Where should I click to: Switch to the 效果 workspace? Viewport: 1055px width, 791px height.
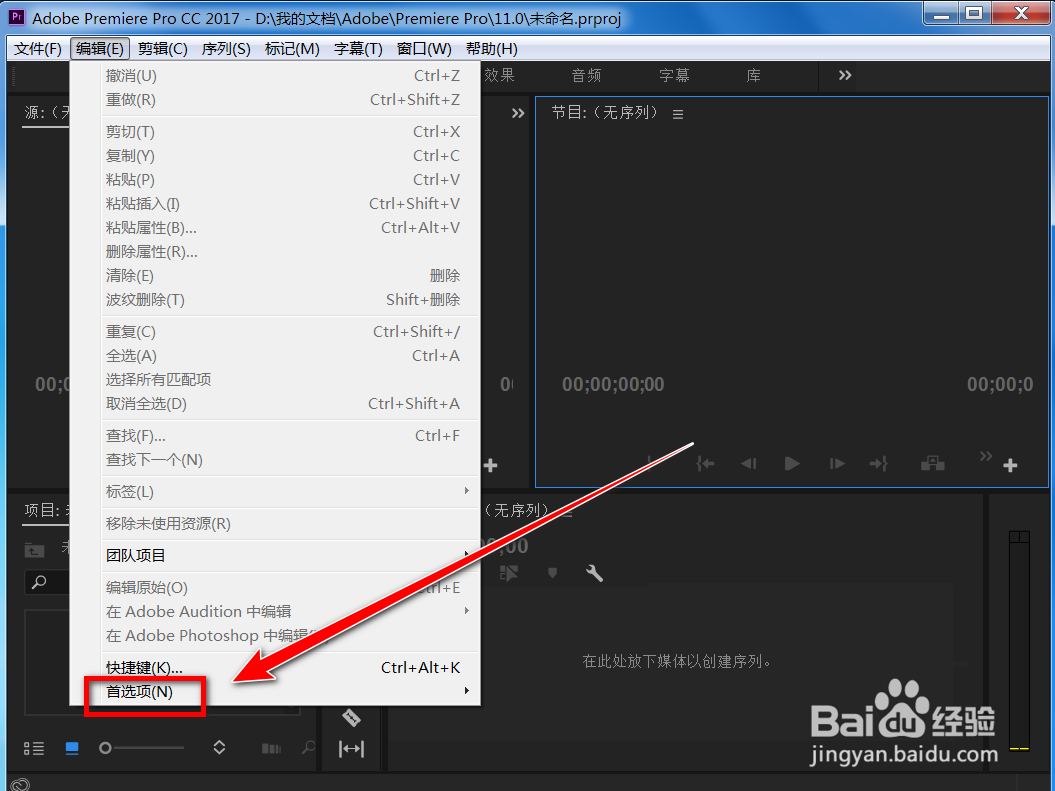point(499,75)
